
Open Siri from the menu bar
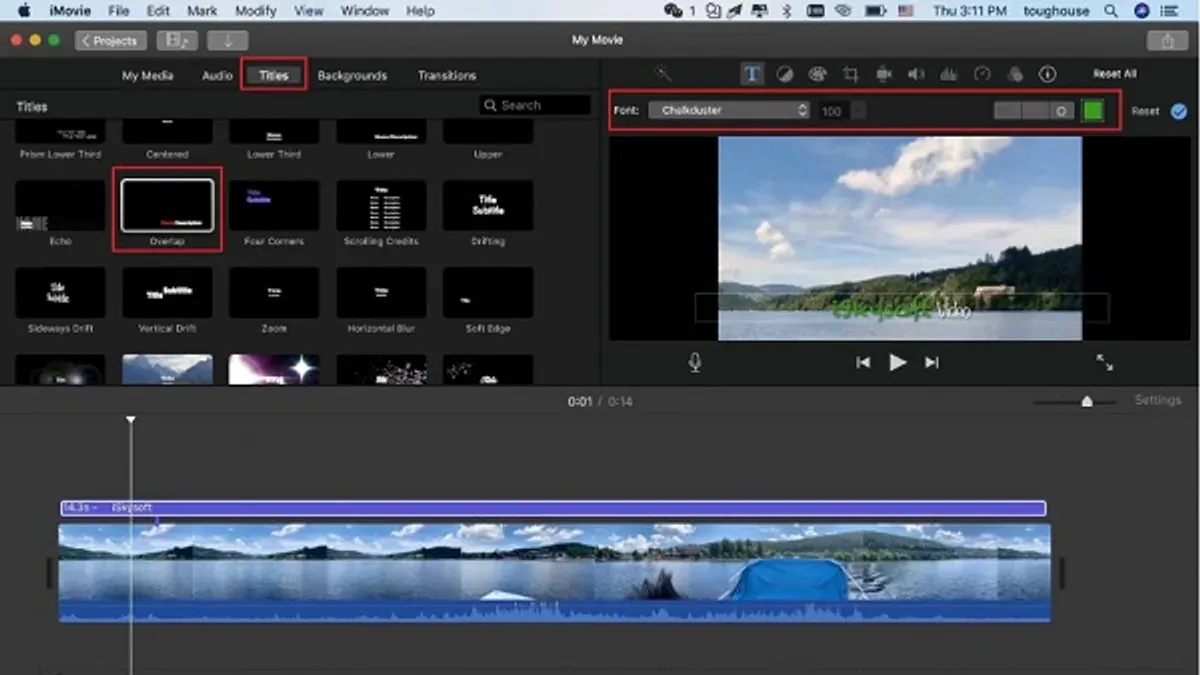pyautogui.click(x=1142, y=11)
